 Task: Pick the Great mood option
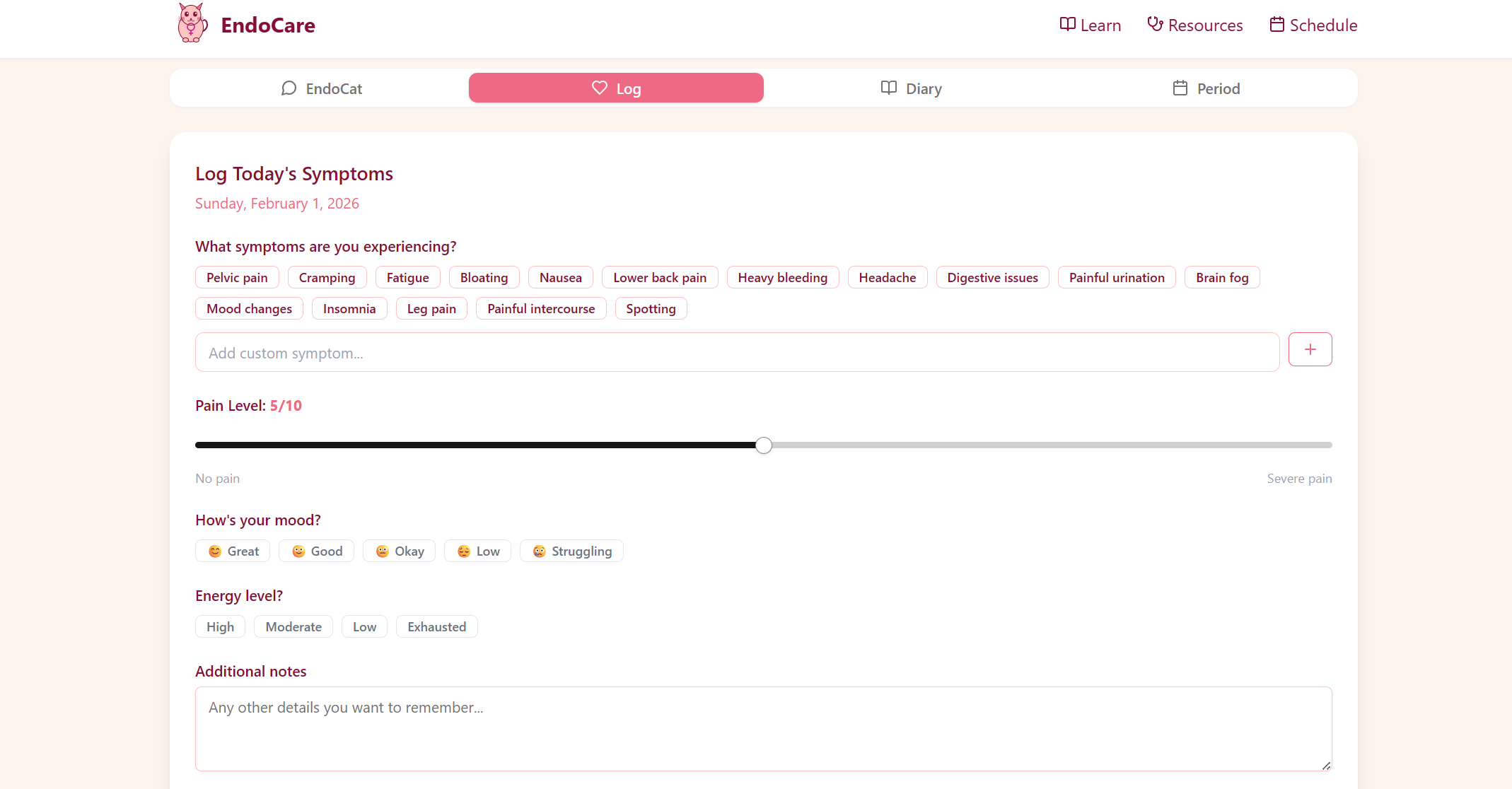coord(233,551)
